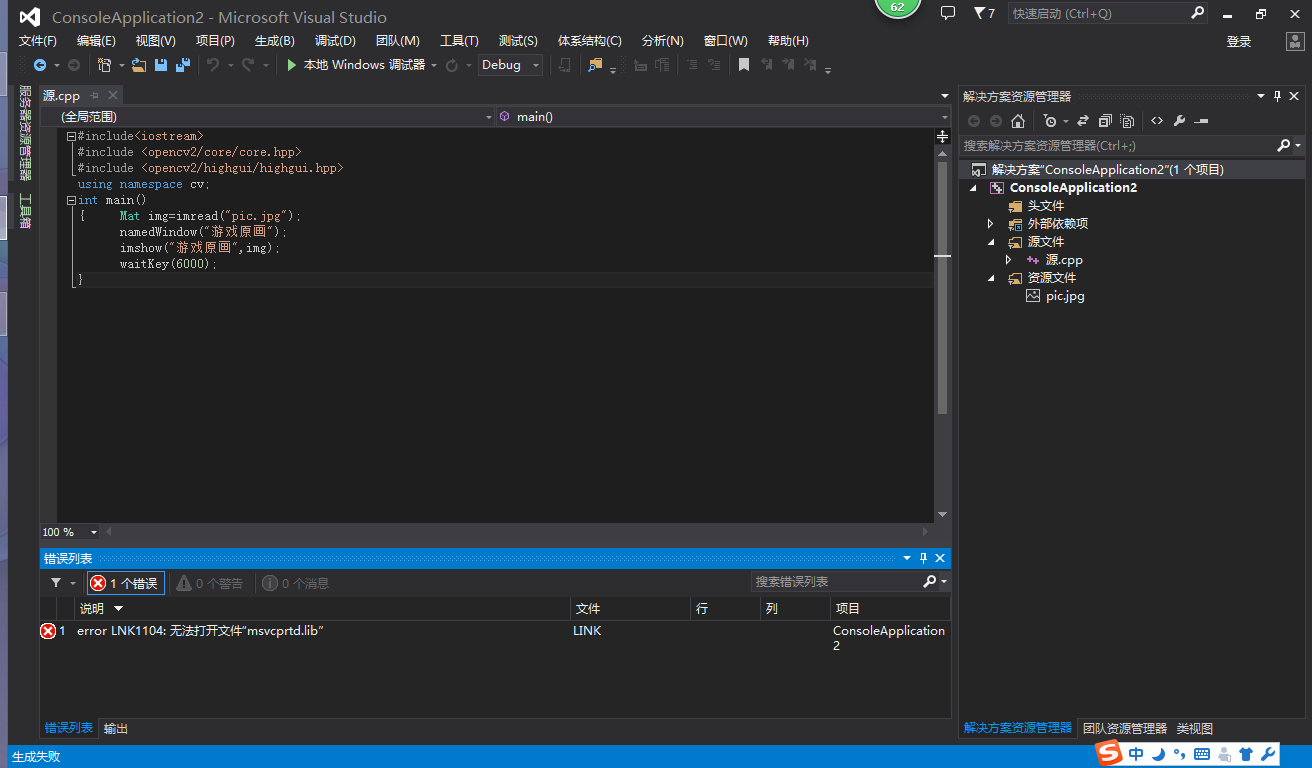Click the Find in Files toolbar icon
The image size is (1312, 768).
pos(595,65)
